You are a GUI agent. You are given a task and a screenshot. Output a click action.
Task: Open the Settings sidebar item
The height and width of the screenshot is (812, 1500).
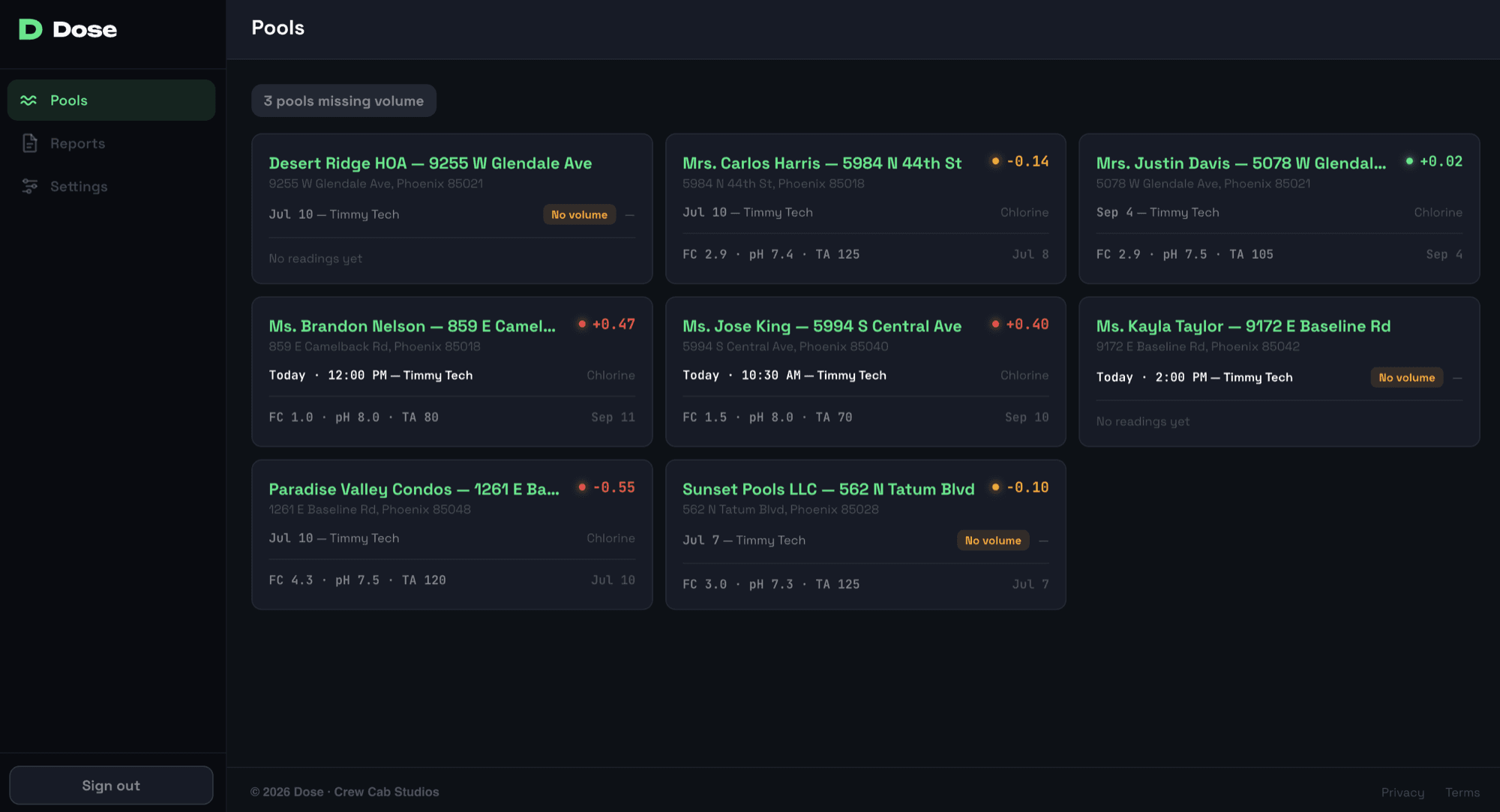(111, 186)
